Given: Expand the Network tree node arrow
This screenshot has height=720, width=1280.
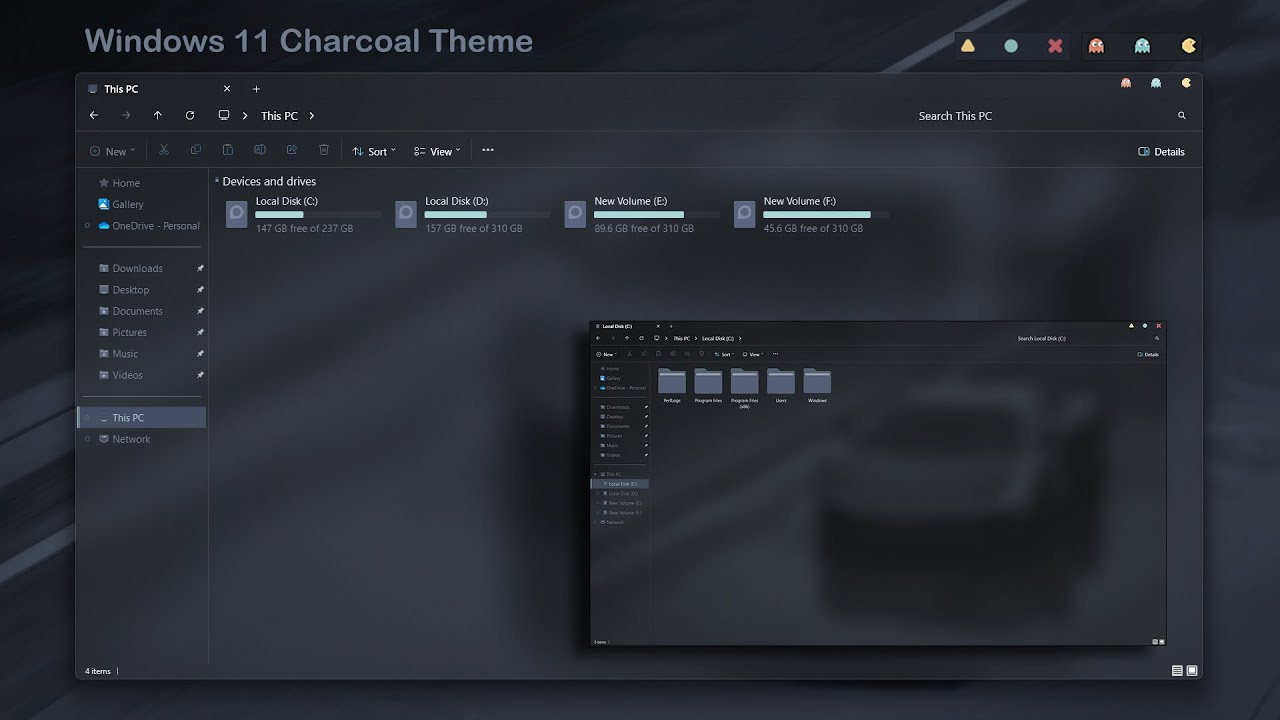Looking at the screenshot, I should [x=88, y=439].
